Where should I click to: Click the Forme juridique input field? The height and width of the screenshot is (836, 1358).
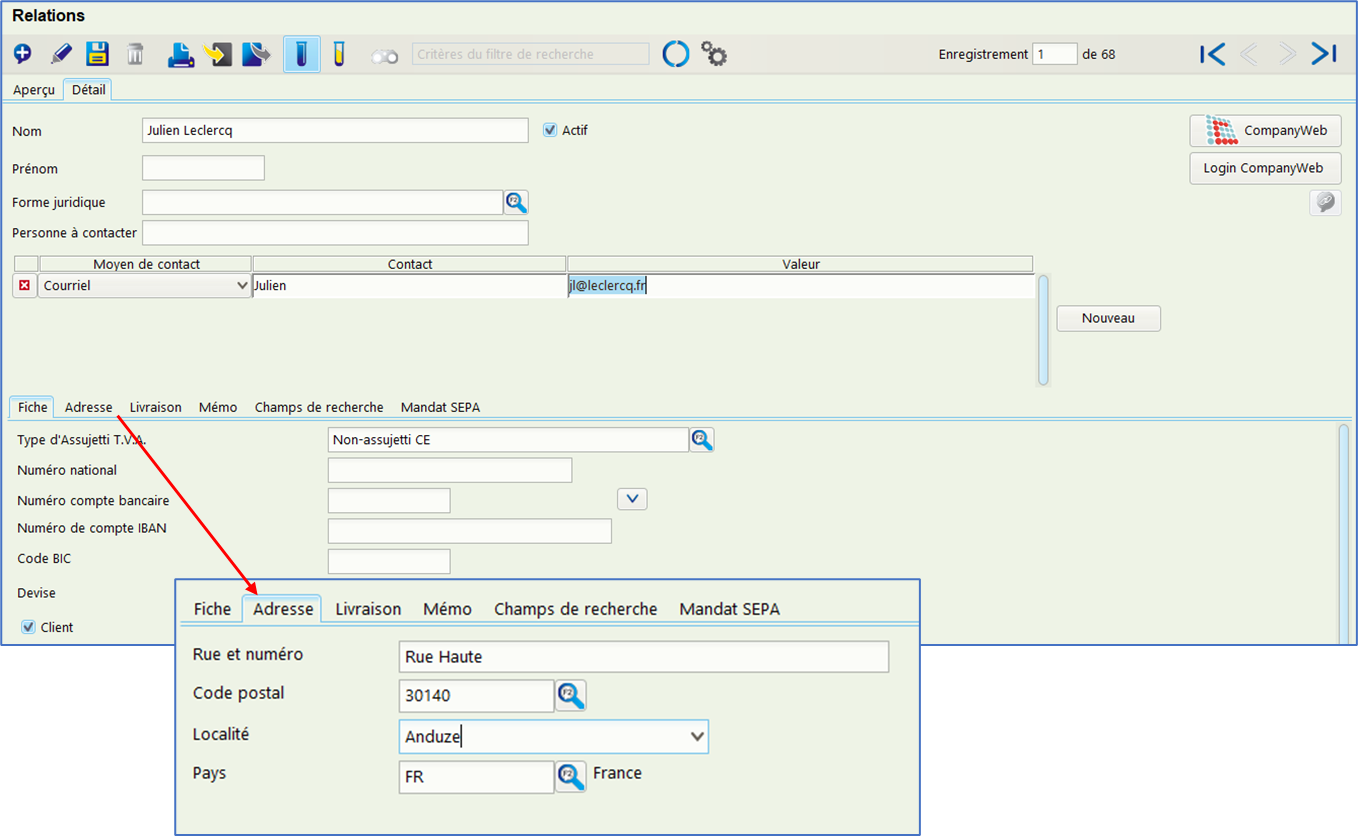[322, 202]
